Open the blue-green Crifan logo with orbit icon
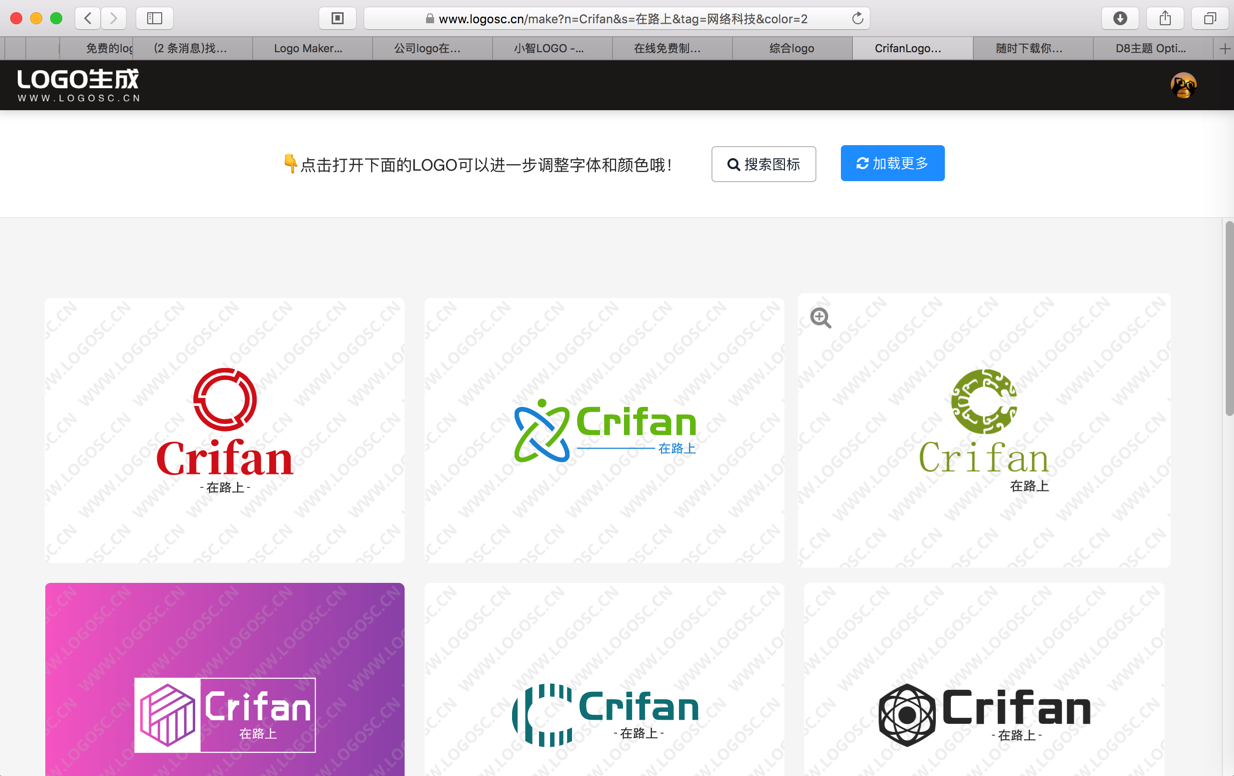The width and height of the screenshot is (1234, 776). click(604, 430)
